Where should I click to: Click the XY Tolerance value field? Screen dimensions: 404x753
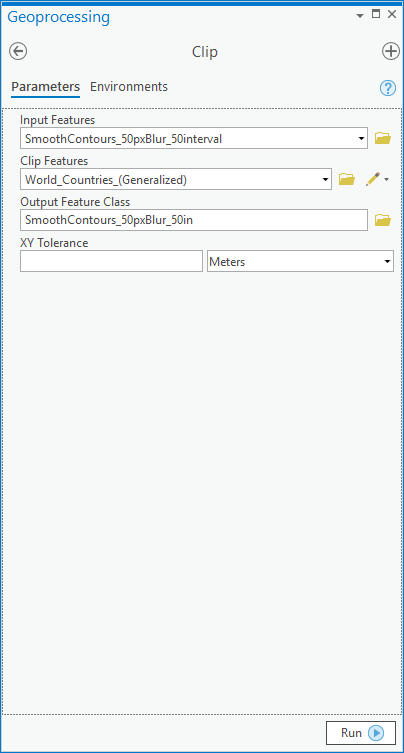point(111,261)
